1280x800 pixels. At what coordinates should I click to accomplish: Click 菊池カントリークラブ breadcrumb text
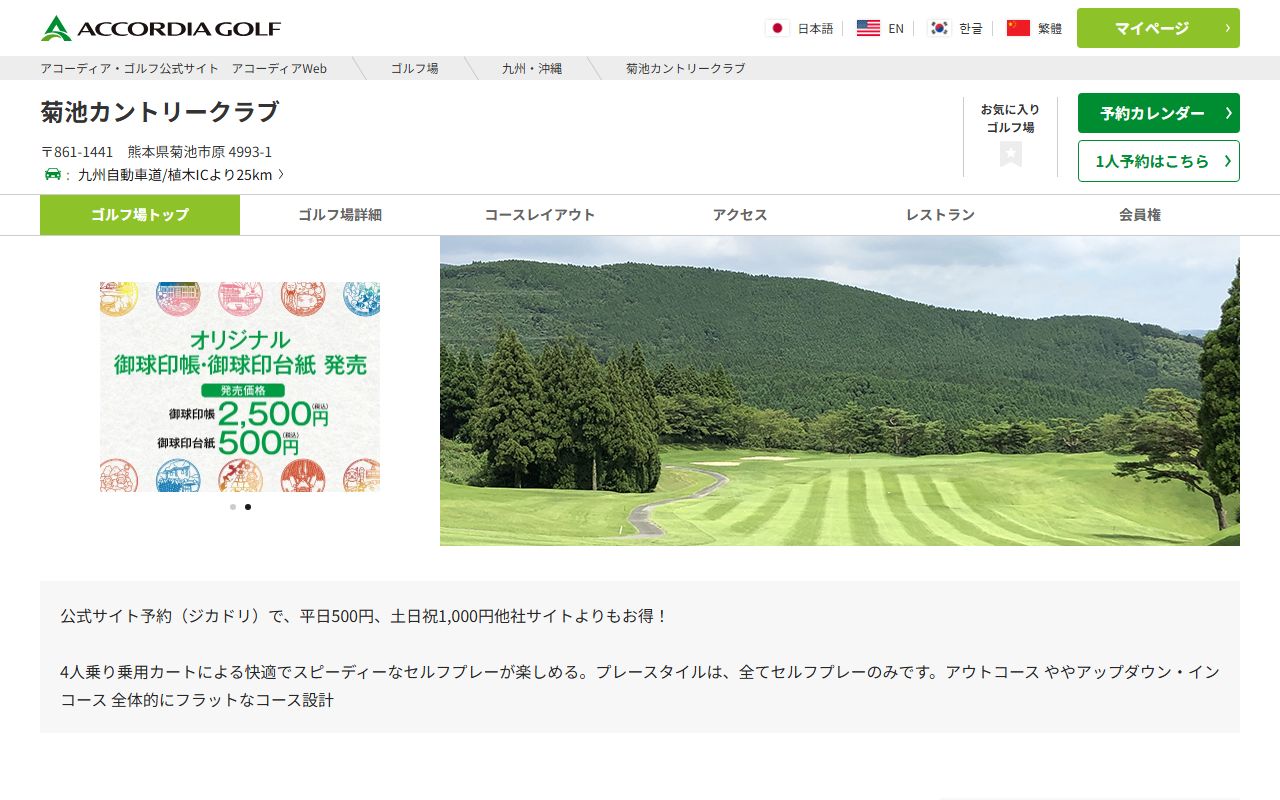686,68
